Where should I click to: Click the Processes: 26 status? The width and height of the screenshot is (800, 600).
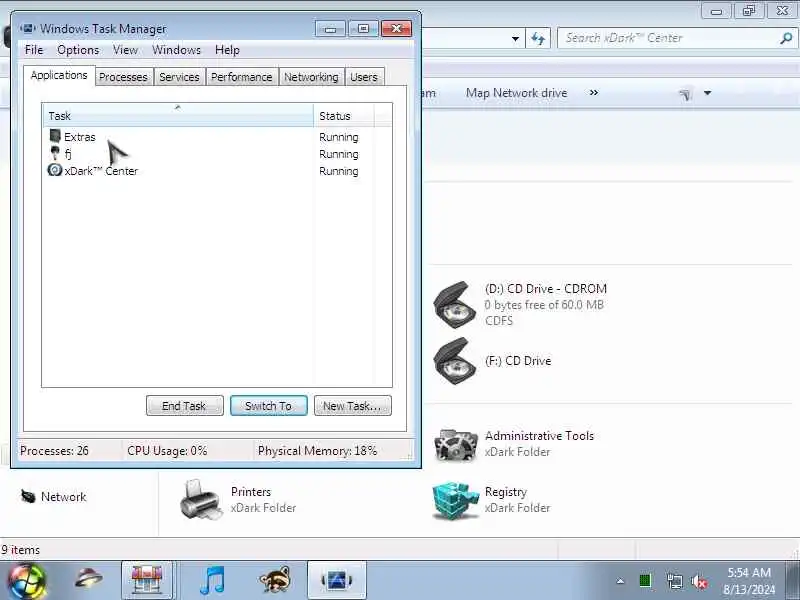point(54,451)
